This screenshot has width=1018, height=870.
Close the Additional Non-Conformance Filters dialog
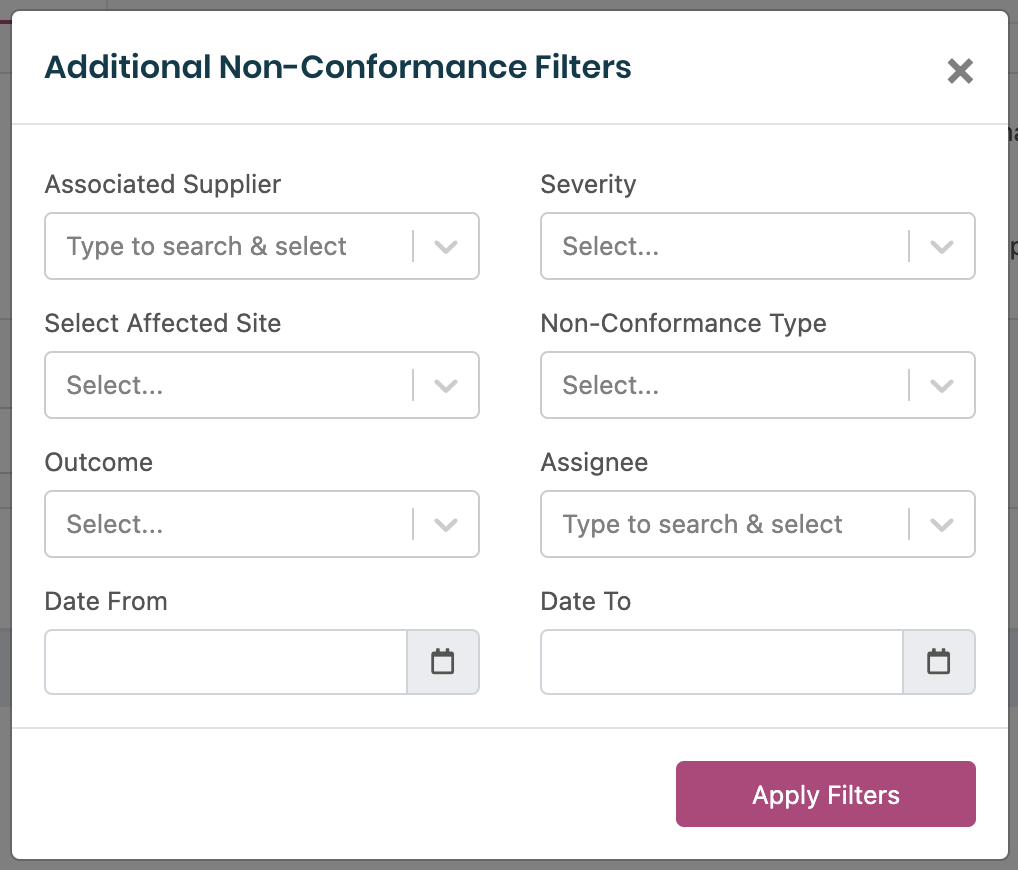point(960,71)
